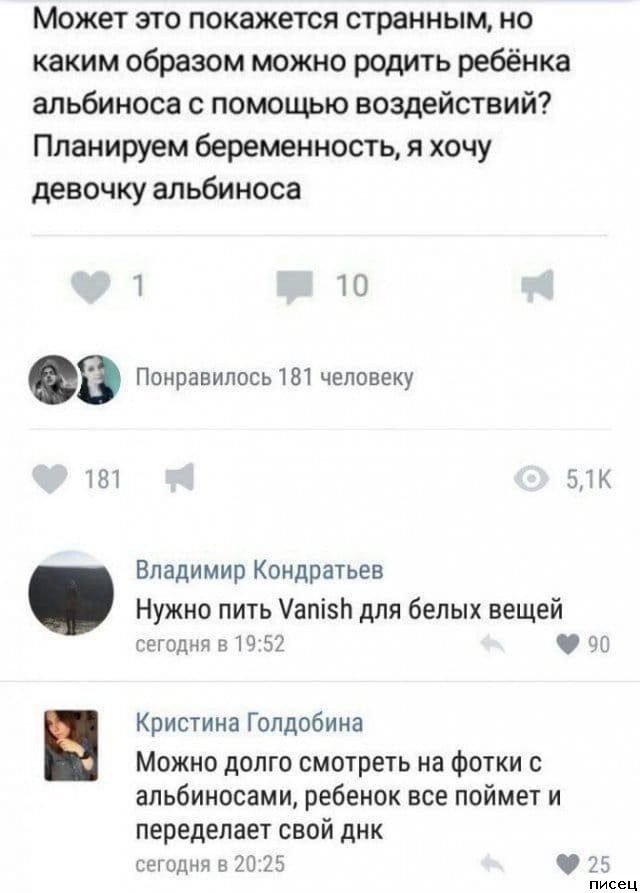
Task: Tap the share megaphone on inner post
Action: 538,285
